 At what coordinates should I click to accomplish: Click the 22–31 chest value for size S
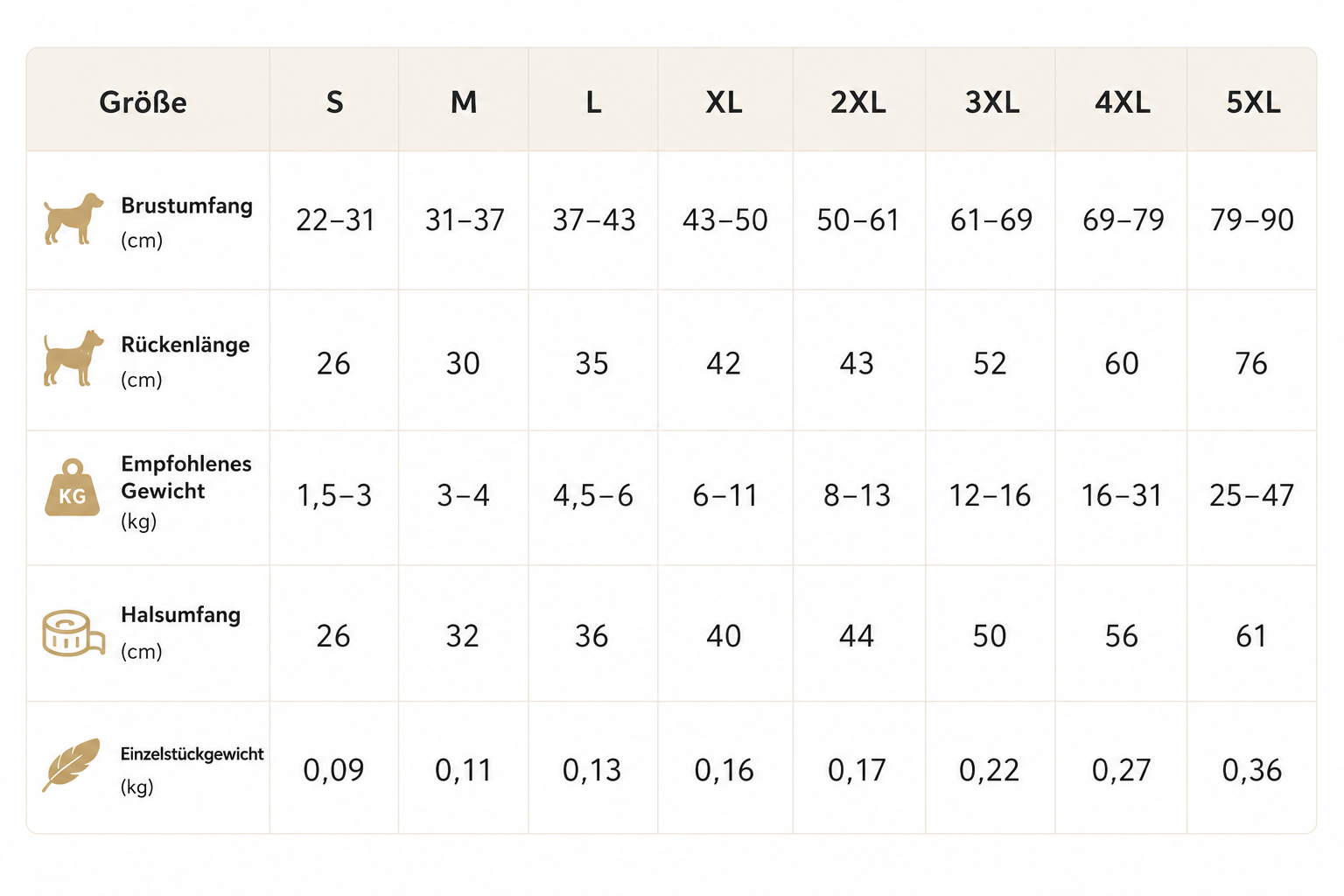click(335, 220)
